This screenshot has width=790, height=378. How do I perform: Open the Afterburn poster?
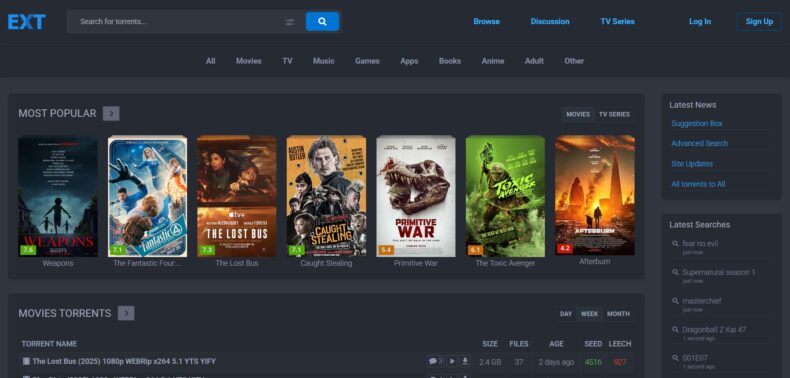[x=595, y=195]
